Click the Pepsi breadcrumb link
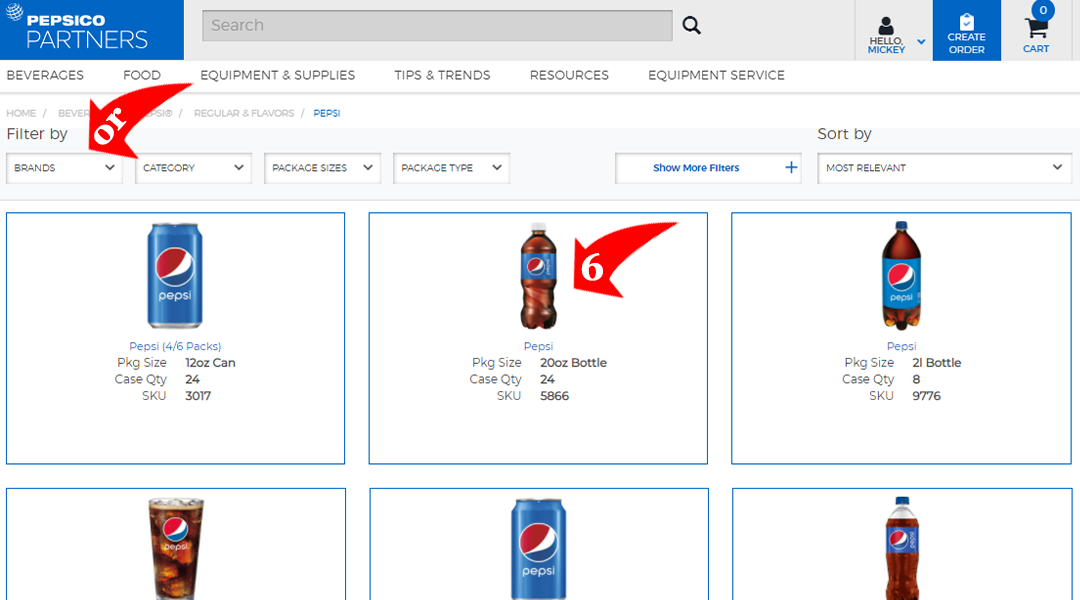Image resolution: width=1080 pixels, height=600 pixels. (x=326, y=113)
